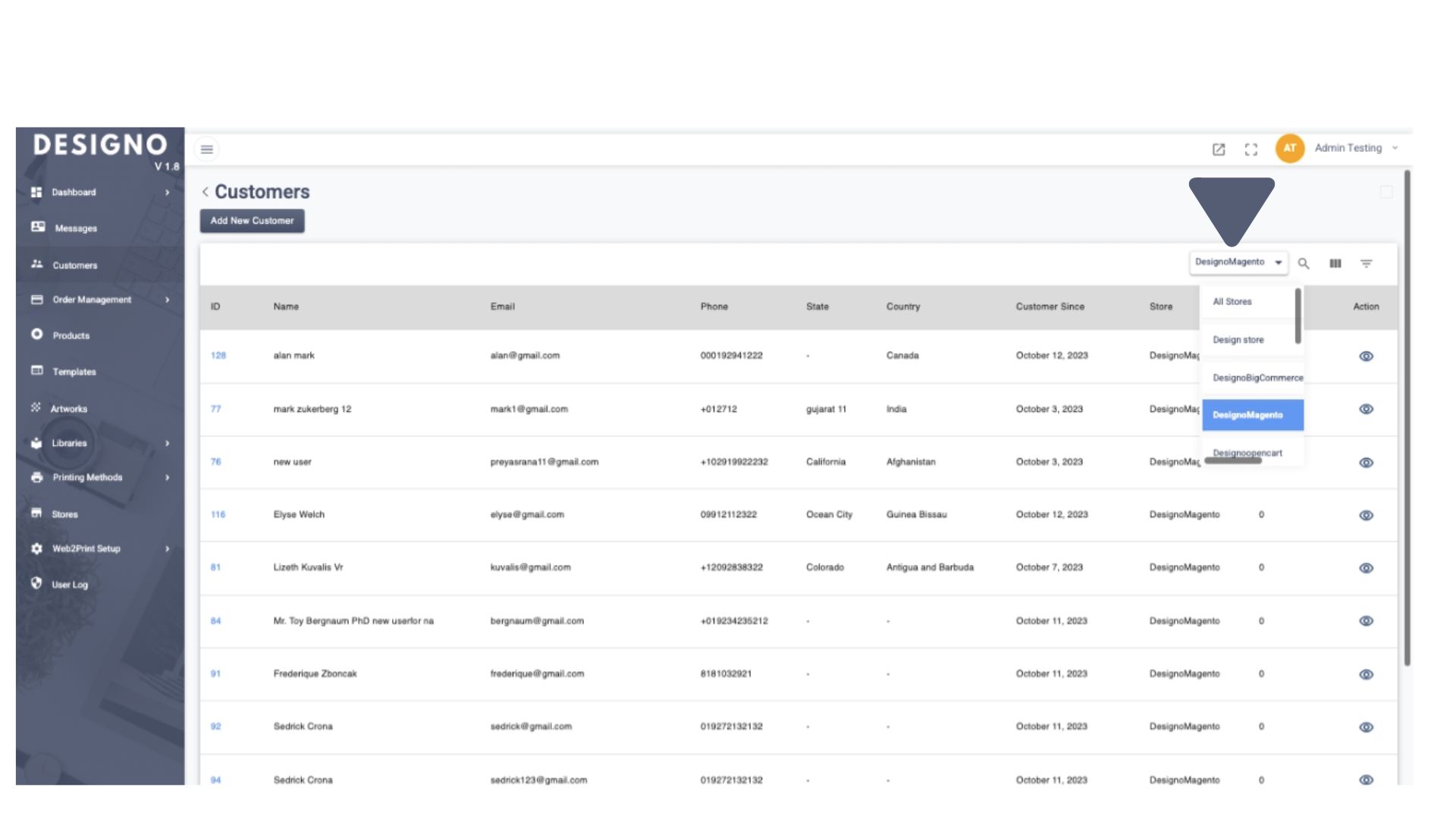Click the hamburger menu icon

207,149
